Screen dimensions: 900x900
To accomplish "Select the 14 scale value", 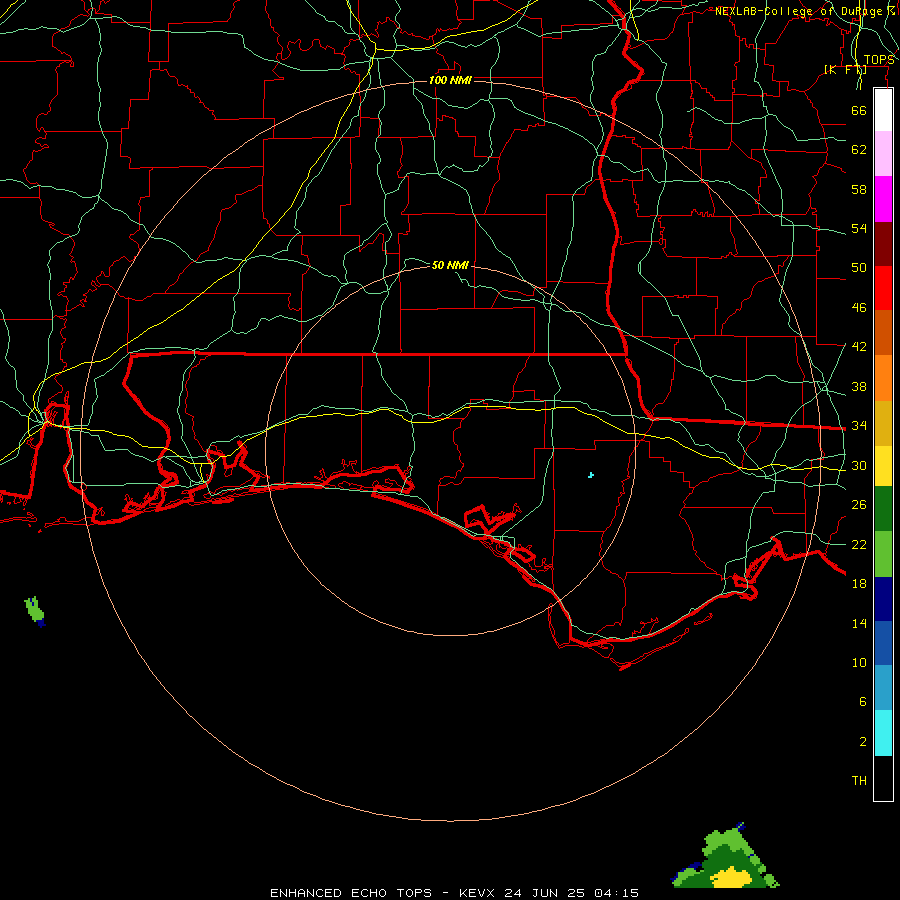I will tap(859, 623).
